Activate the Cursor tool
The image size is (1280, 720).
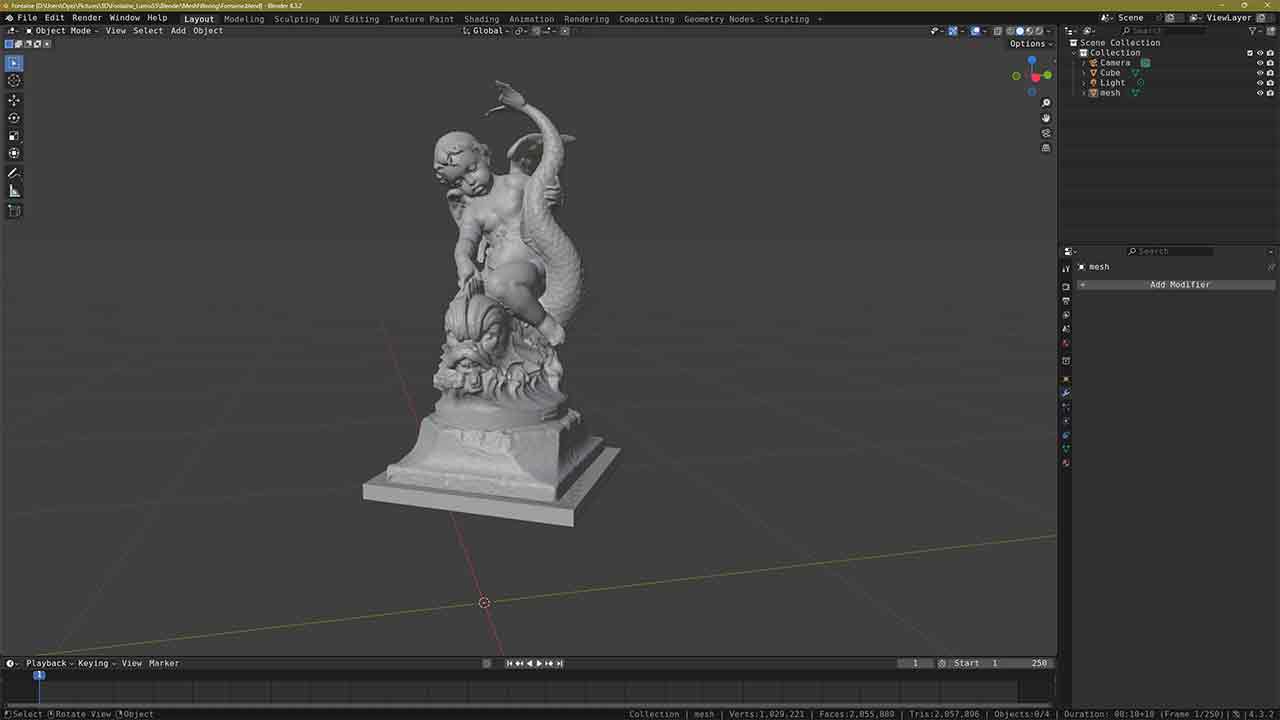click(14, 80)
